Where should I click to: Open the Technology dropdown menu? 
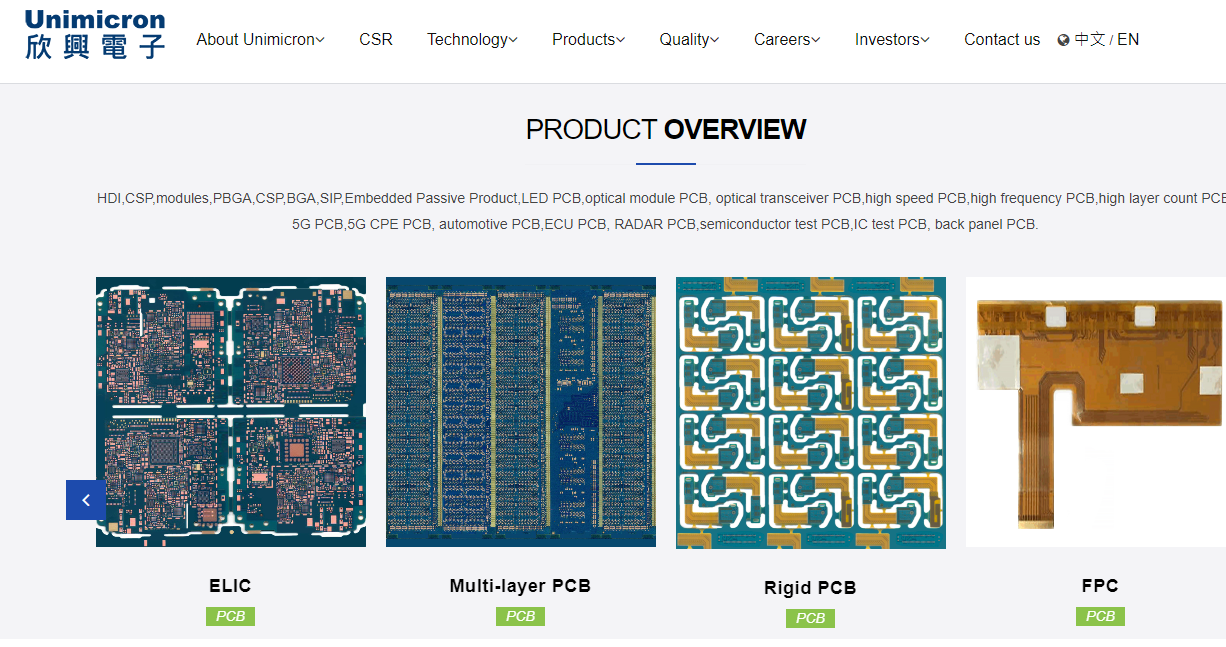pyautogui.click(x=472, y=40)
